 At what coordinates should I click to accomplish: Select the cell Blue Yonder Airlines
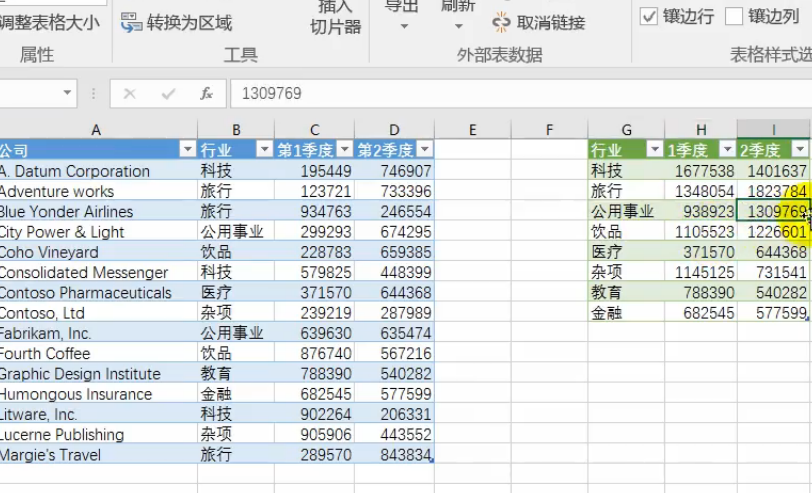pyautogui.click(x=98, y=211)
